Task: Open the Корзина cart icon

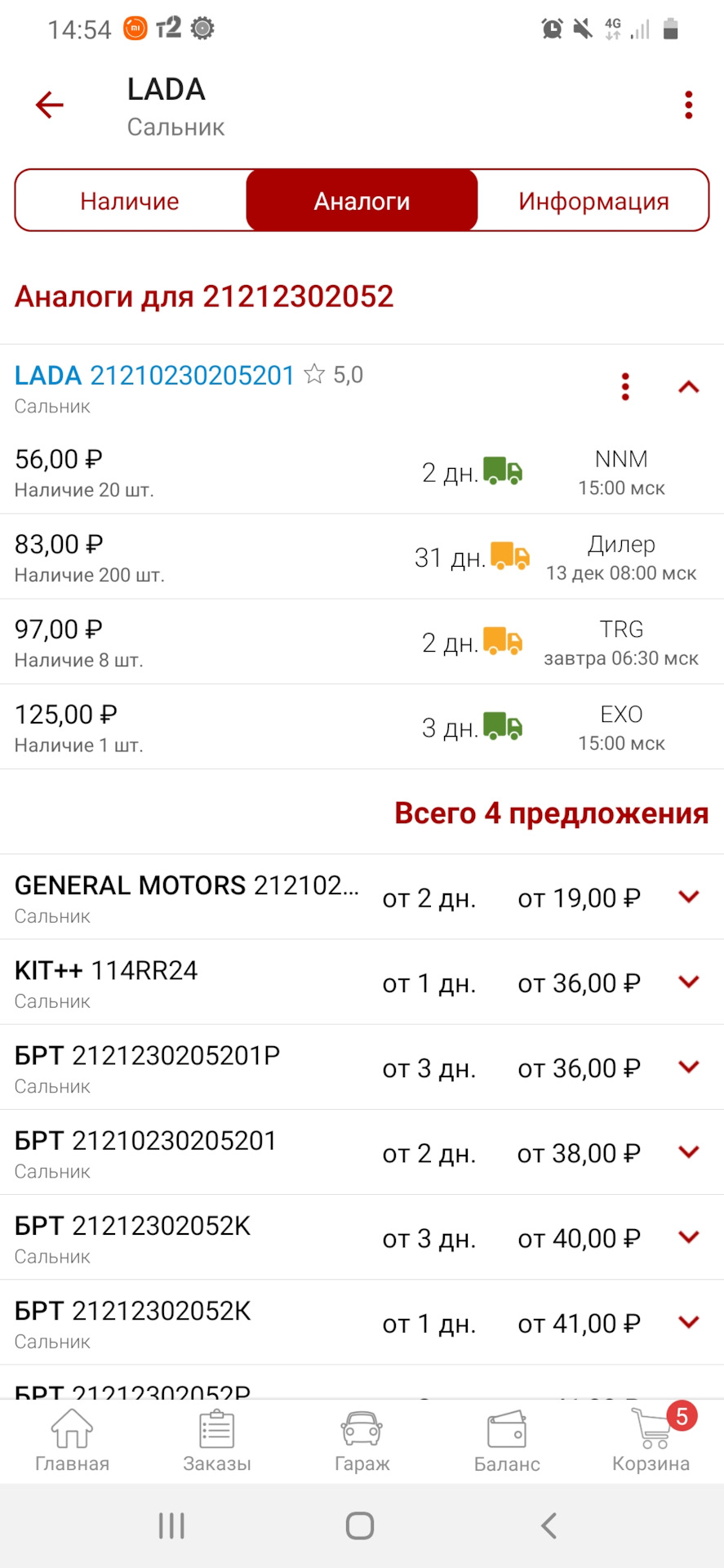Action: point(651,1441)
